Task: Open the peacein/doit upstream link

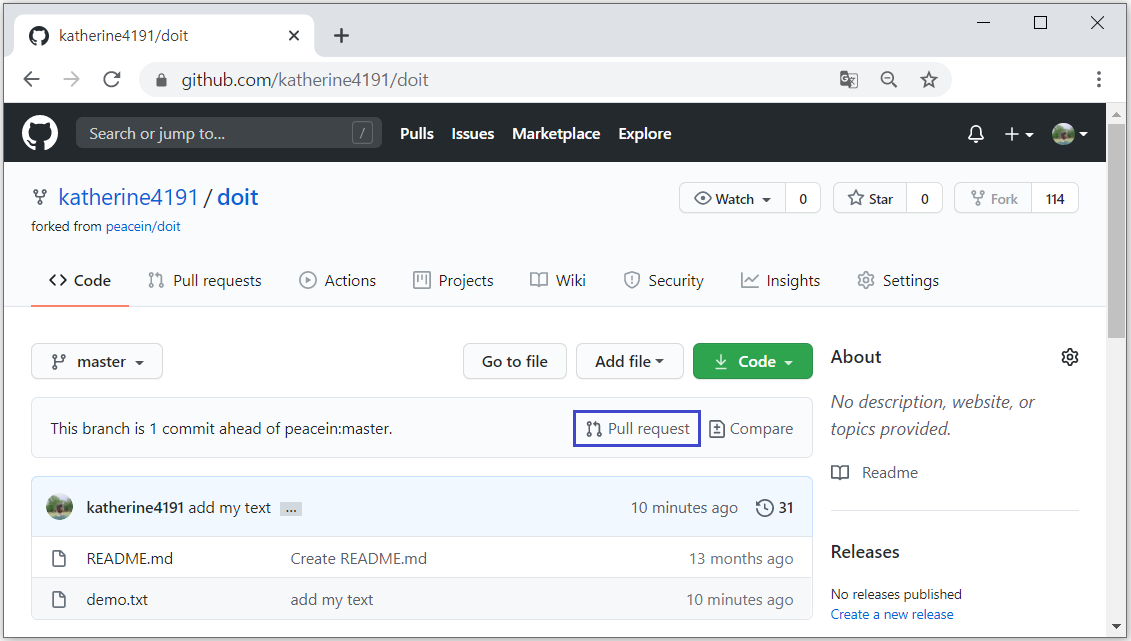Action: tap(143, 226)
